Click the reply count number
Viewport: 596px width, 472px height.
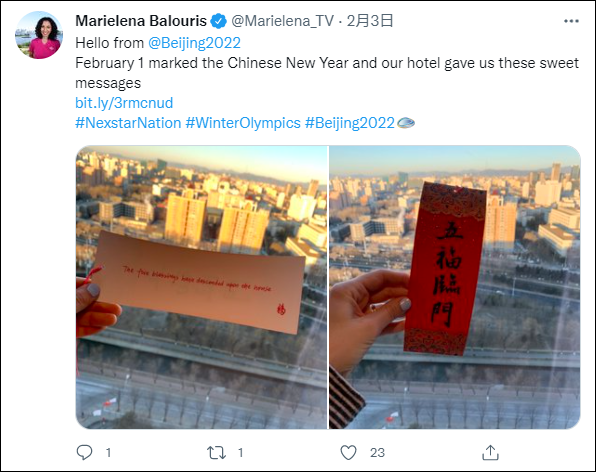pos(108,453)
